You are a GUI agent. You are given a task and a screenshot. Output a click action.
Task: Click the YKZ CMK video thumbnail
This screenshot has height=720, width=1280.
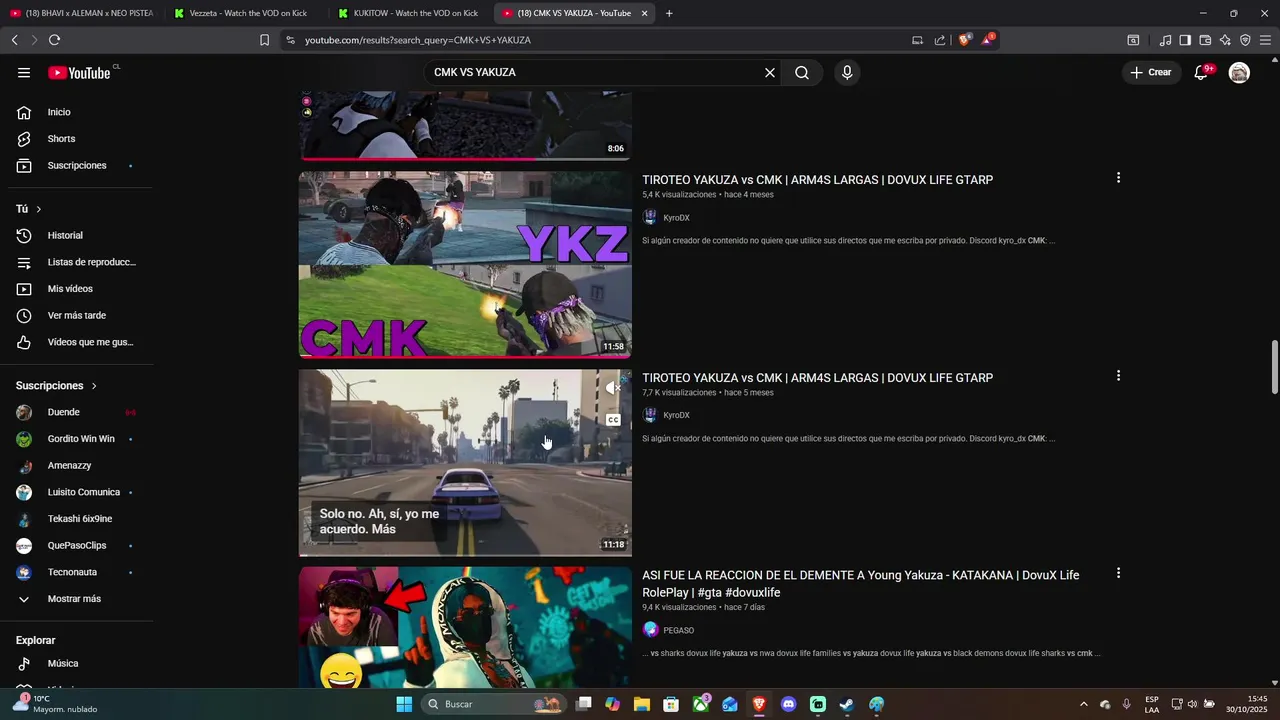[465, 264]
